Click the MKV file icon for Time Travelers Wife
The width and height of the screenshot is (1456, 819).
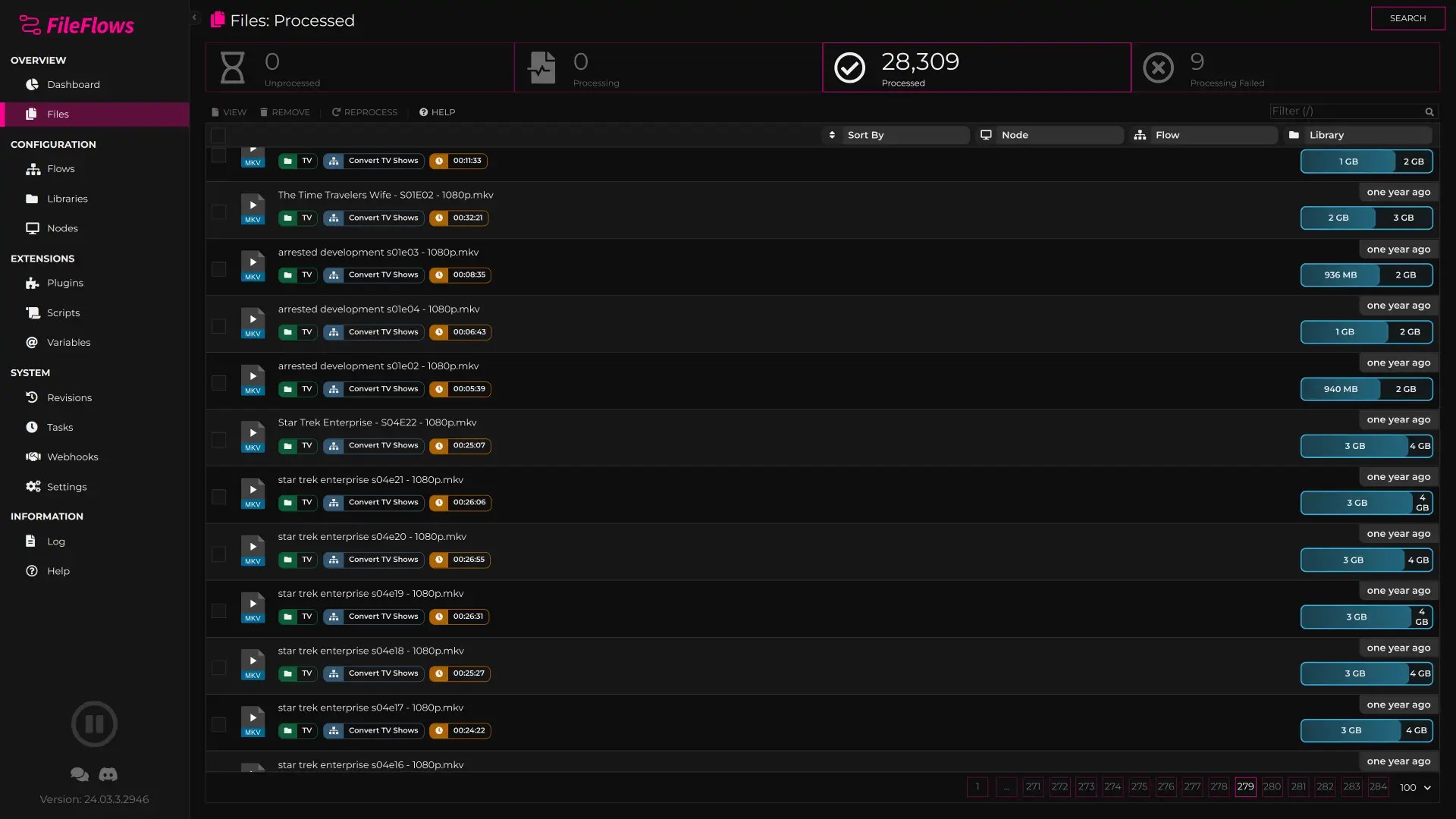(x=253, y=209)
